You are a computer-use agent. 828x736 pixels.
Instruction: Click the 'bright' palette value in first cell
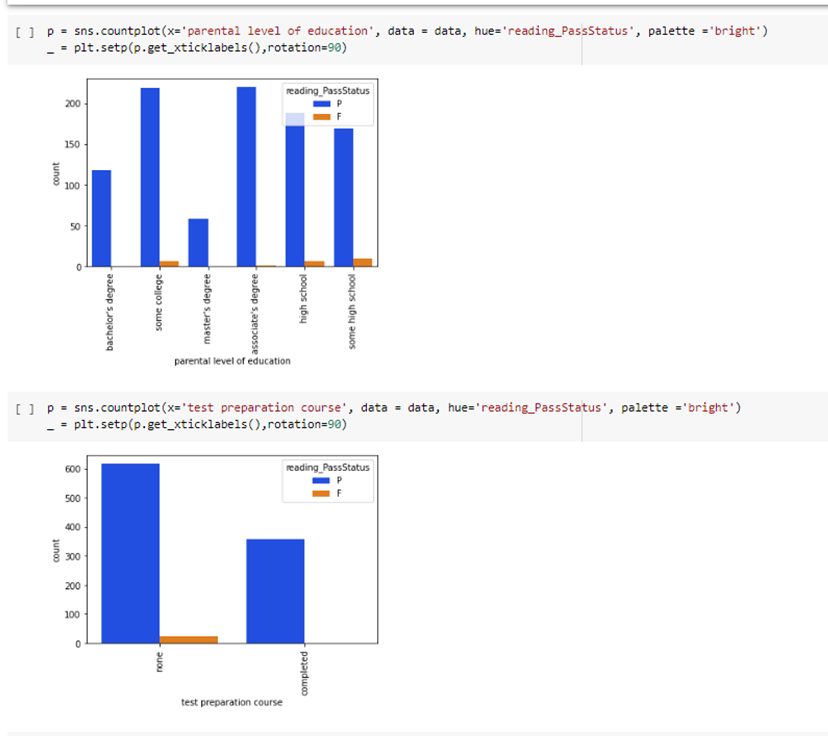pyautogui.click(x=734, y=31)
